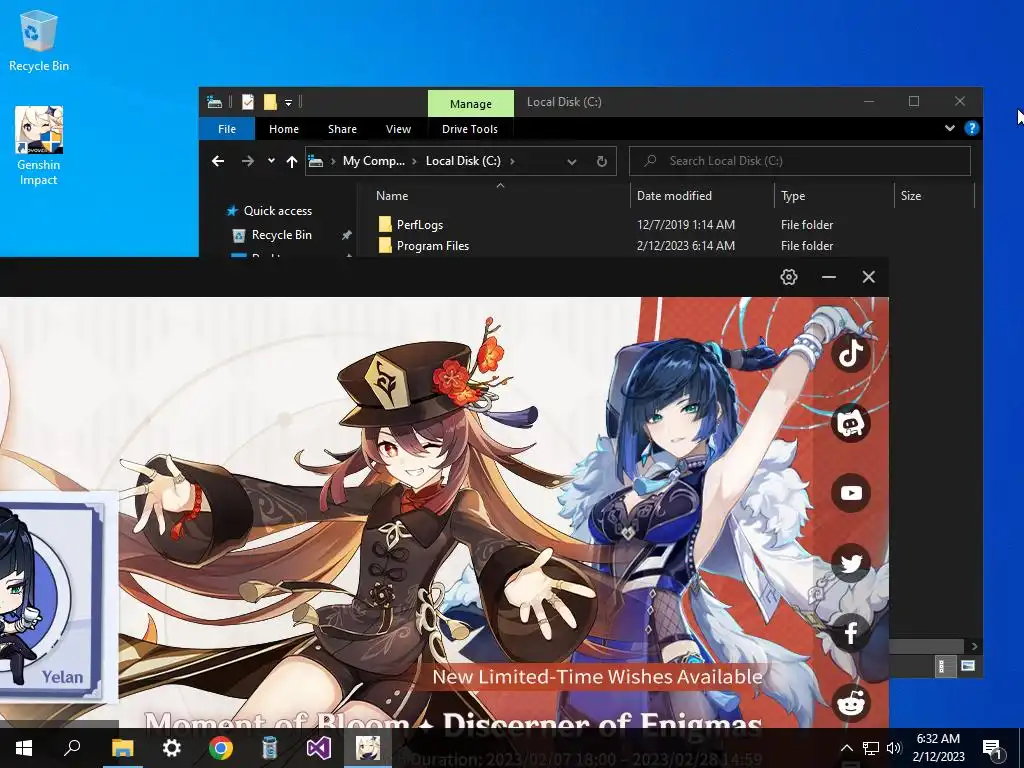
Task: Open Drive Tools ribbon tab
Action: point(470,129)
